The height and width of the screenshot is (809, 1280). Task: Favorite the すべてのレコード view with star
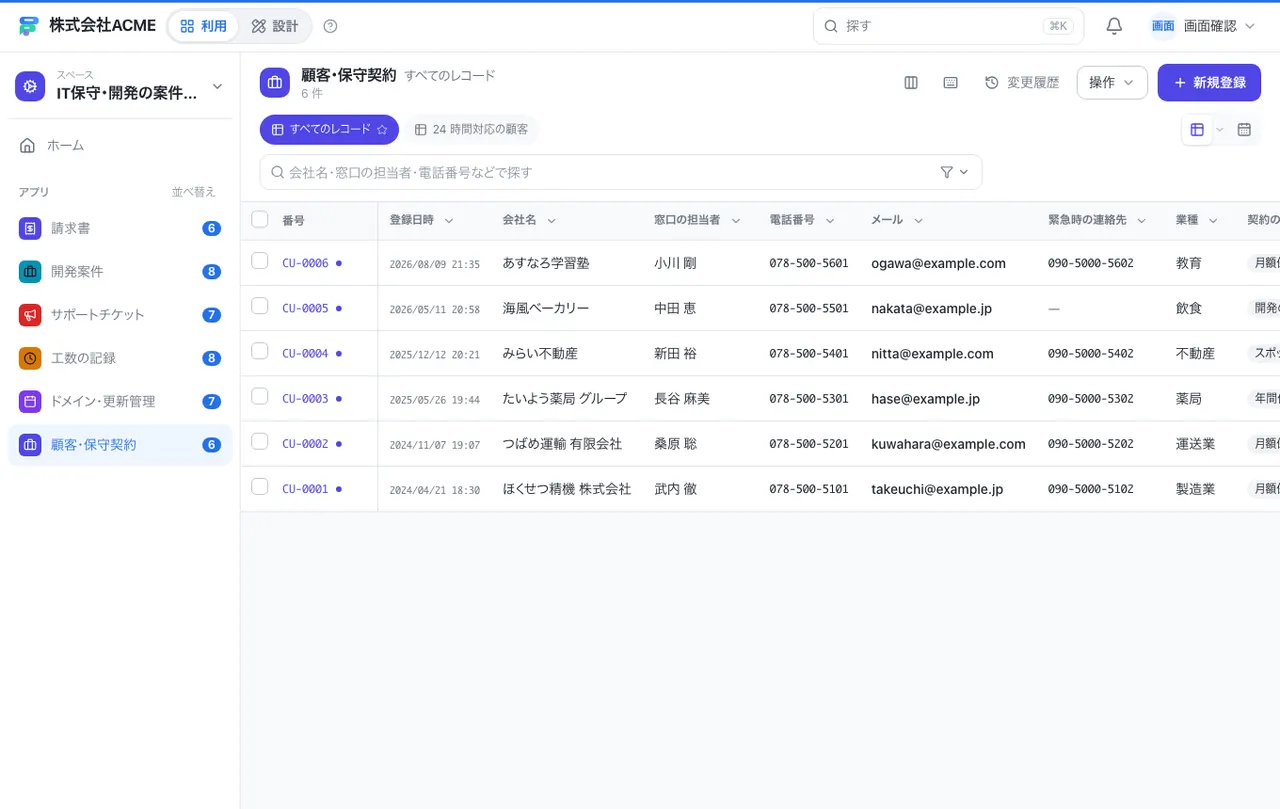click(381, 130)
